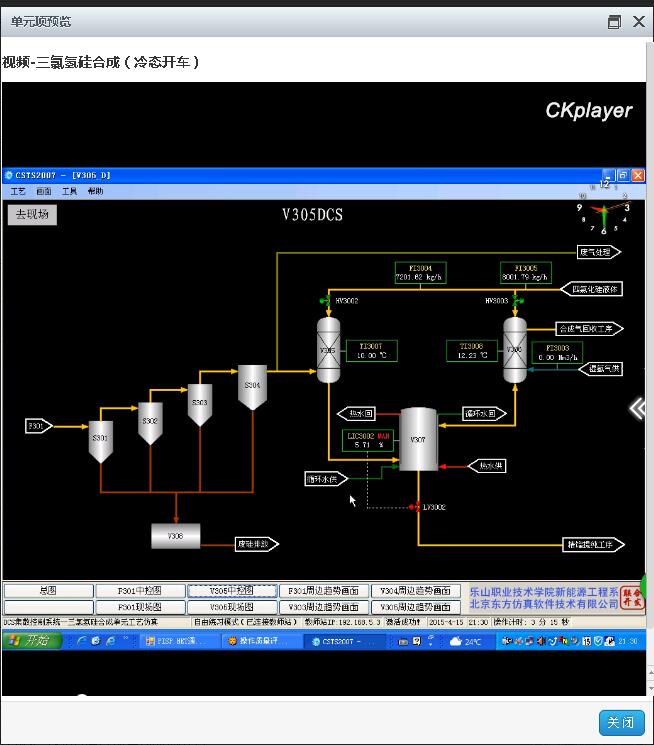Switch to the 总图 overview screen
Viewport: 654px width, 745px height.
[47, 591]
